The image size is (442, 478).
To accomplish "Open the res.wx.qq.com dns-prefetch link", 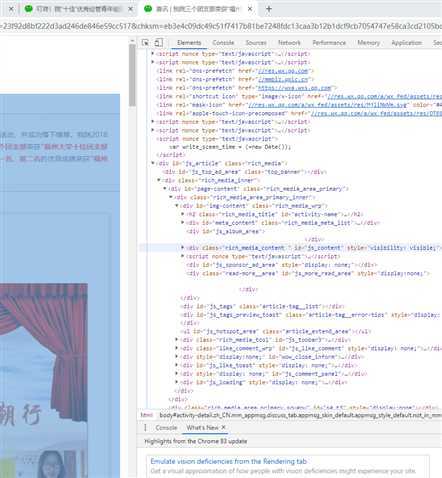I will pos(283,71).
